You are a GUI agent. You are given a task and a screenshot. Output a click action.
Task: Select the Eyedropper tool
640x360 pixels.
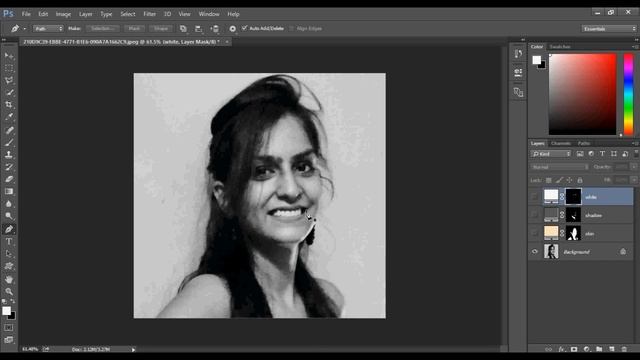[x=9, y=117]
